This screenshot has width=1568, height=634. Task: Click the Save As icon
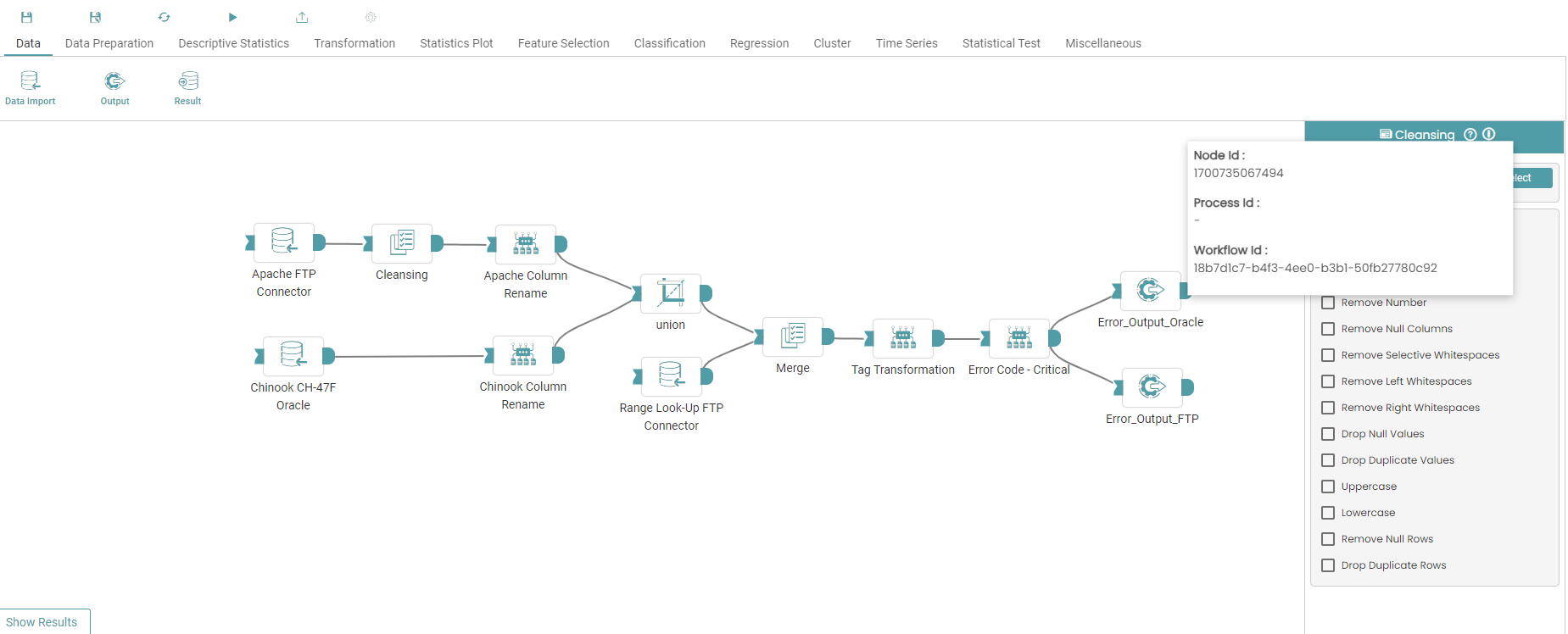click(x=95, y=17)
